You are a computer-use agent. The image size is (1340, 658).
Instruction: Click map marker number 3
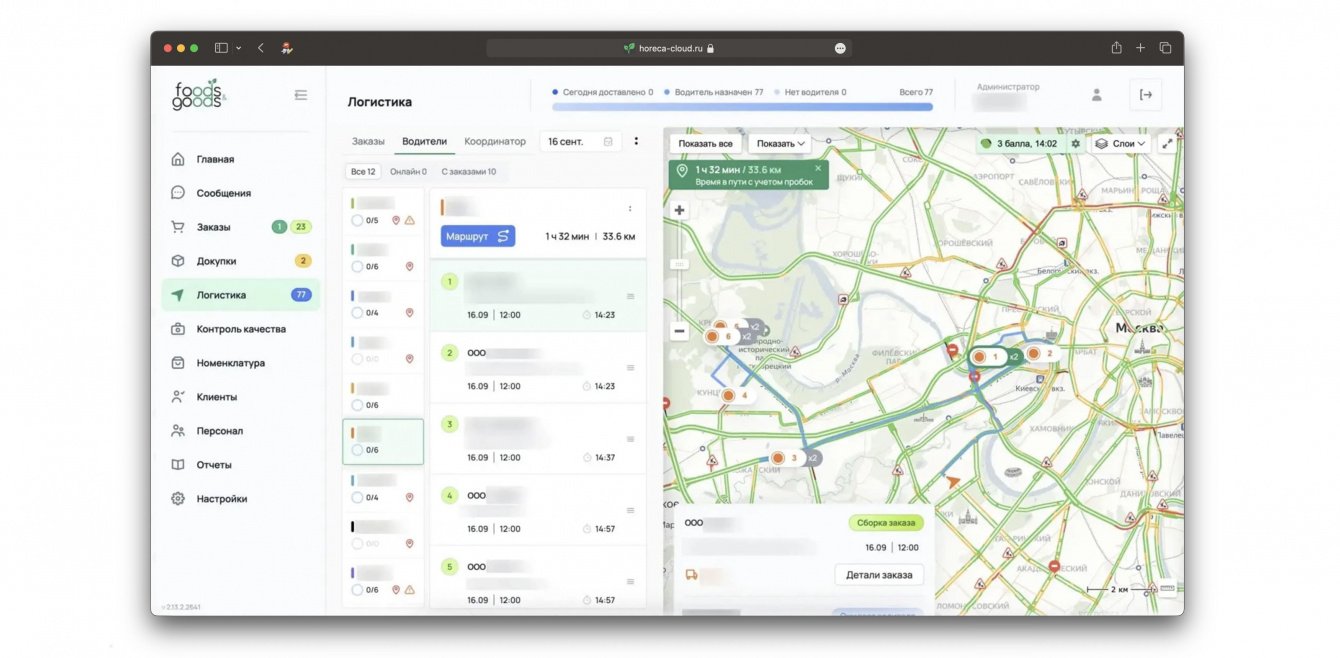pos(785,458)
